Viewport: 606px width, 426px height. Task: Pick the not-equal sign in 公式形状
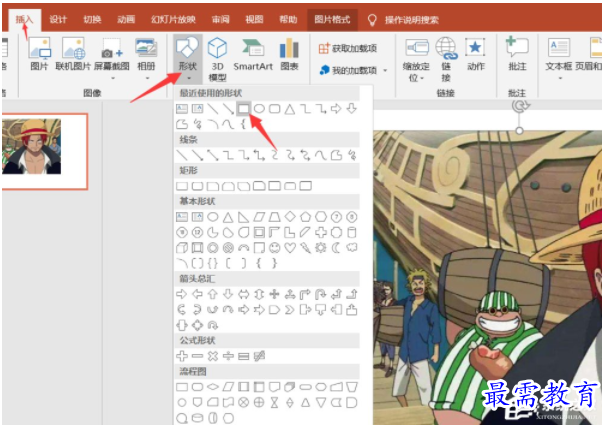pos(259,356)
